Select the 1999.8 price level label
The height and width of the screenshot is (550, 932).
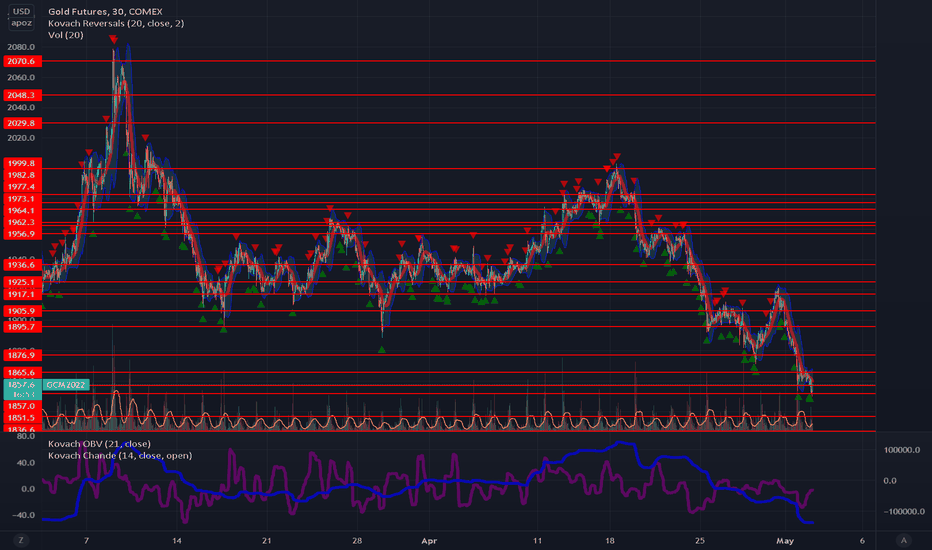click(x=21, y=163)
